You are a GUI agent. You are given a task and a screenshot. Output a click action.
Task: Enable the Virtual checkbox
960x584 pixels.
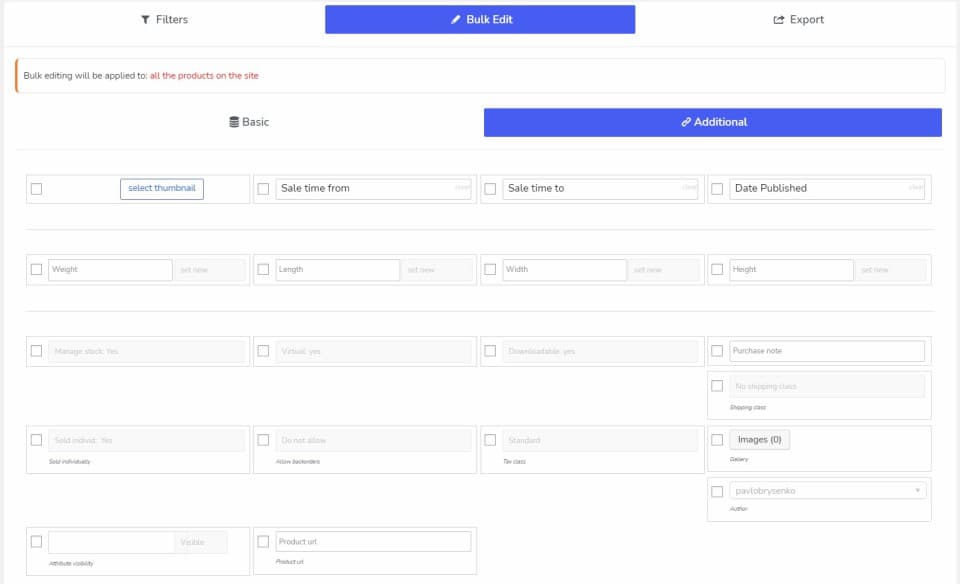(263, 351)
